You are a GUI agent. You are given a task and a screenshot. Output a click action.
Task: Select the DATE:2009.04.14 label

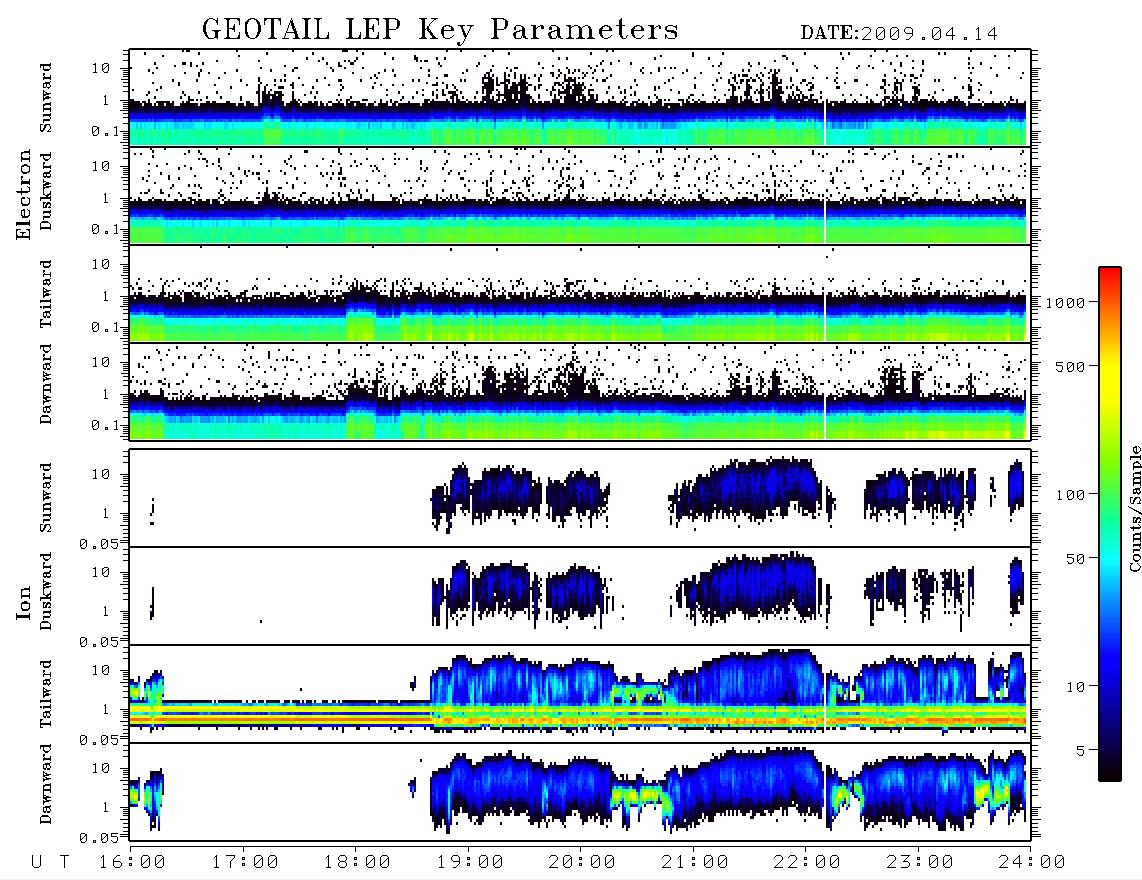(x=899, y=34)
